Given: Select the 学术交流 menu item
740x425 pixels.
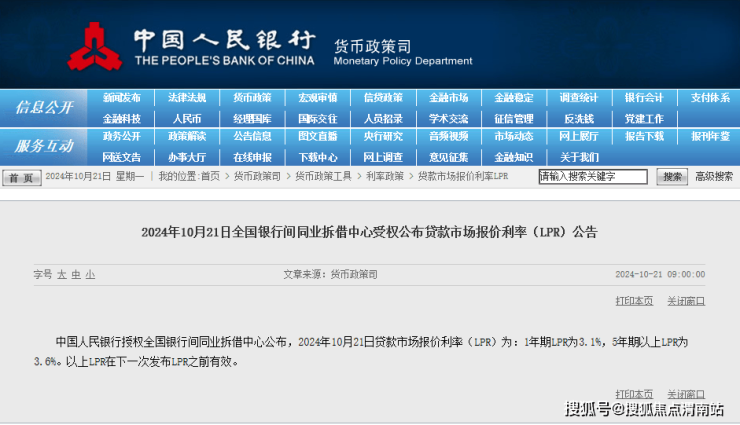Looking at the screenshot, I should pyautogui.click(x=448, y=119).
